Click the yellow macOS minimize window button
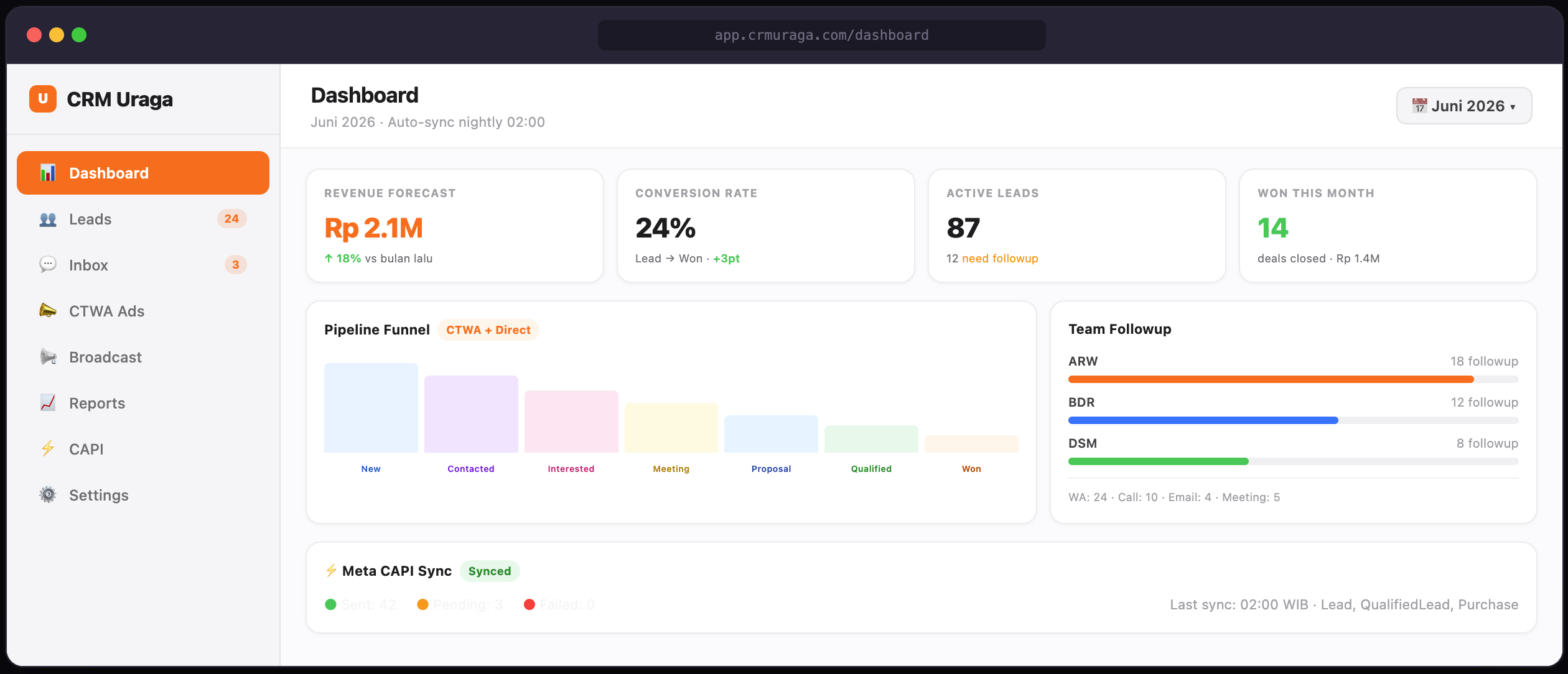Screen dimensions: 1568x674 click(57, 35)
